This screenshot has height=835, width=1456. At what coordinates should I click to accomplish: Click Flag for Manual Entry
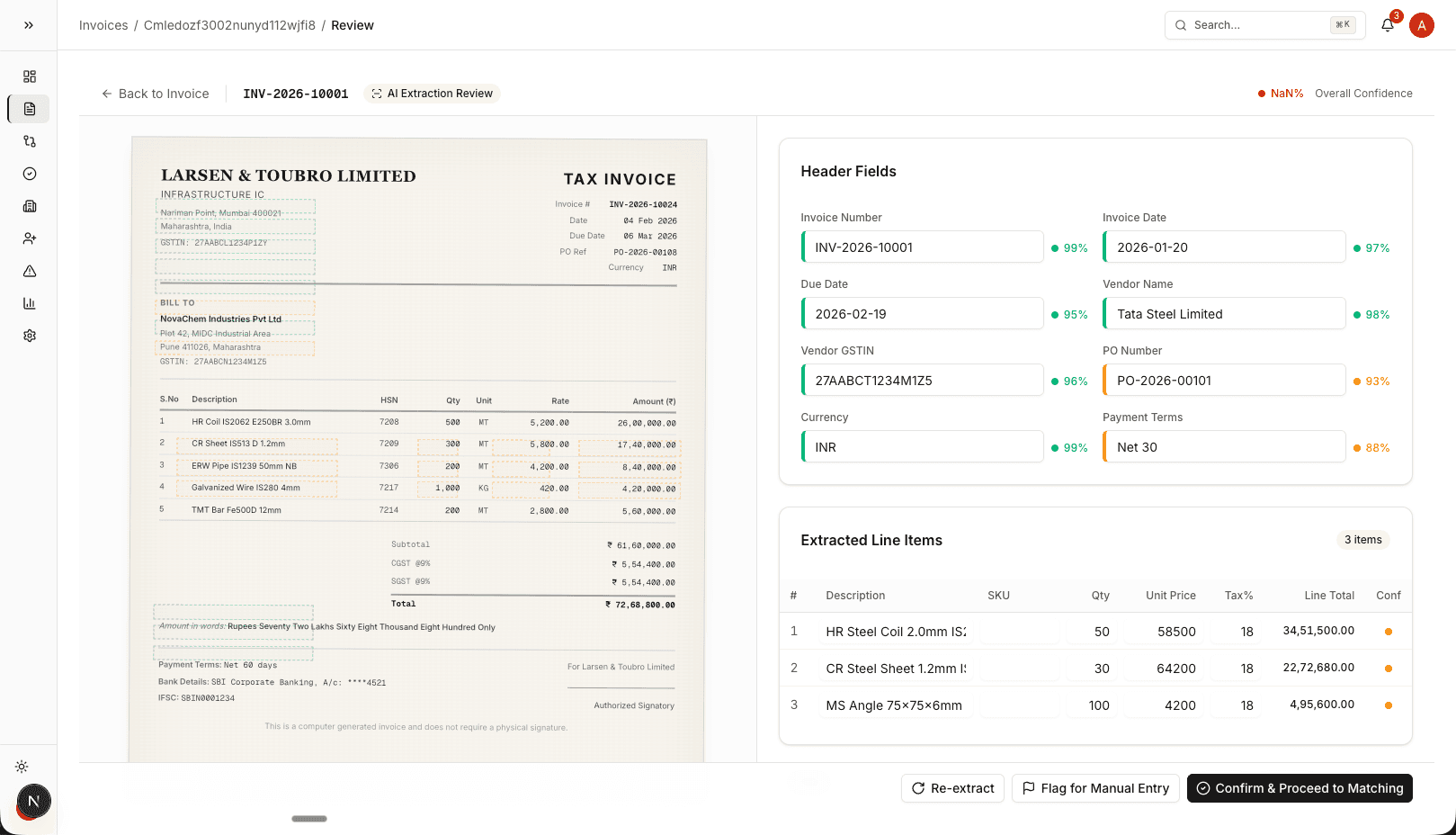[x=1095, y=788]
